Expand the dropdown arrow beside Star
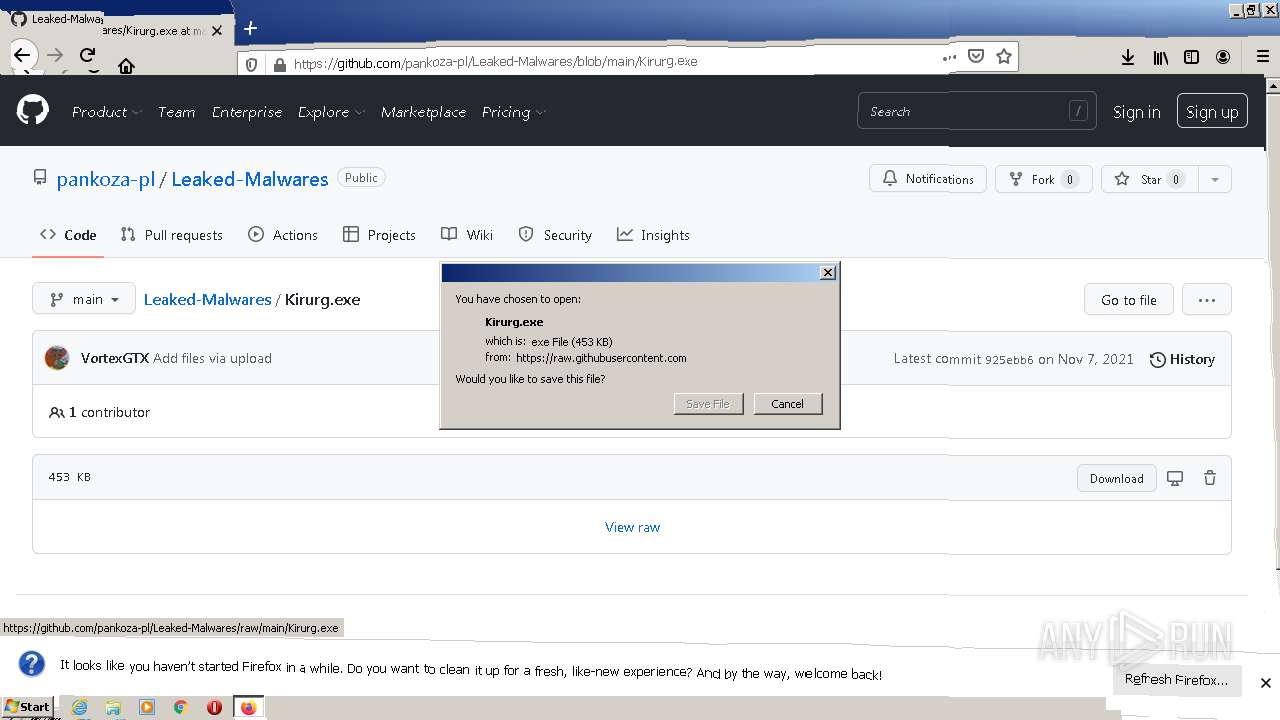 tap(1215, 179)
